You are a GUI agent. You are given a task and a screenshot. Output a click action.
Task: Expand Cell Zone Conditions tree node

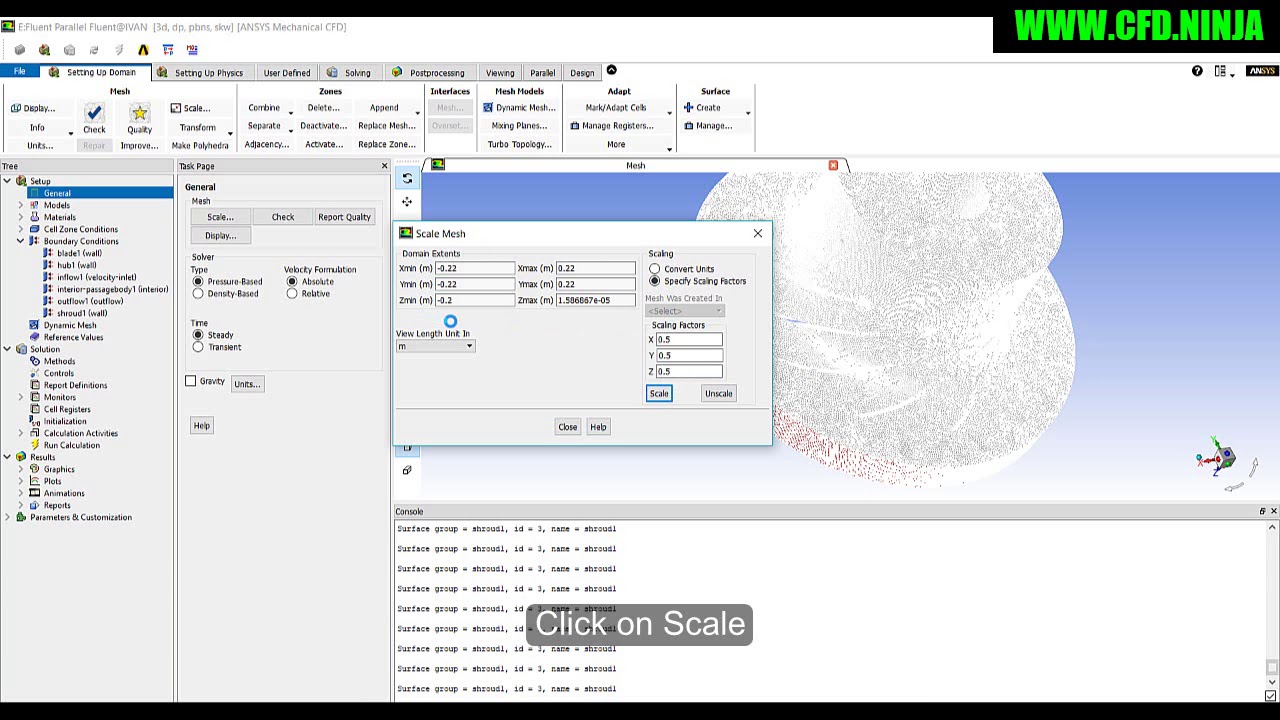pos(20,229)
